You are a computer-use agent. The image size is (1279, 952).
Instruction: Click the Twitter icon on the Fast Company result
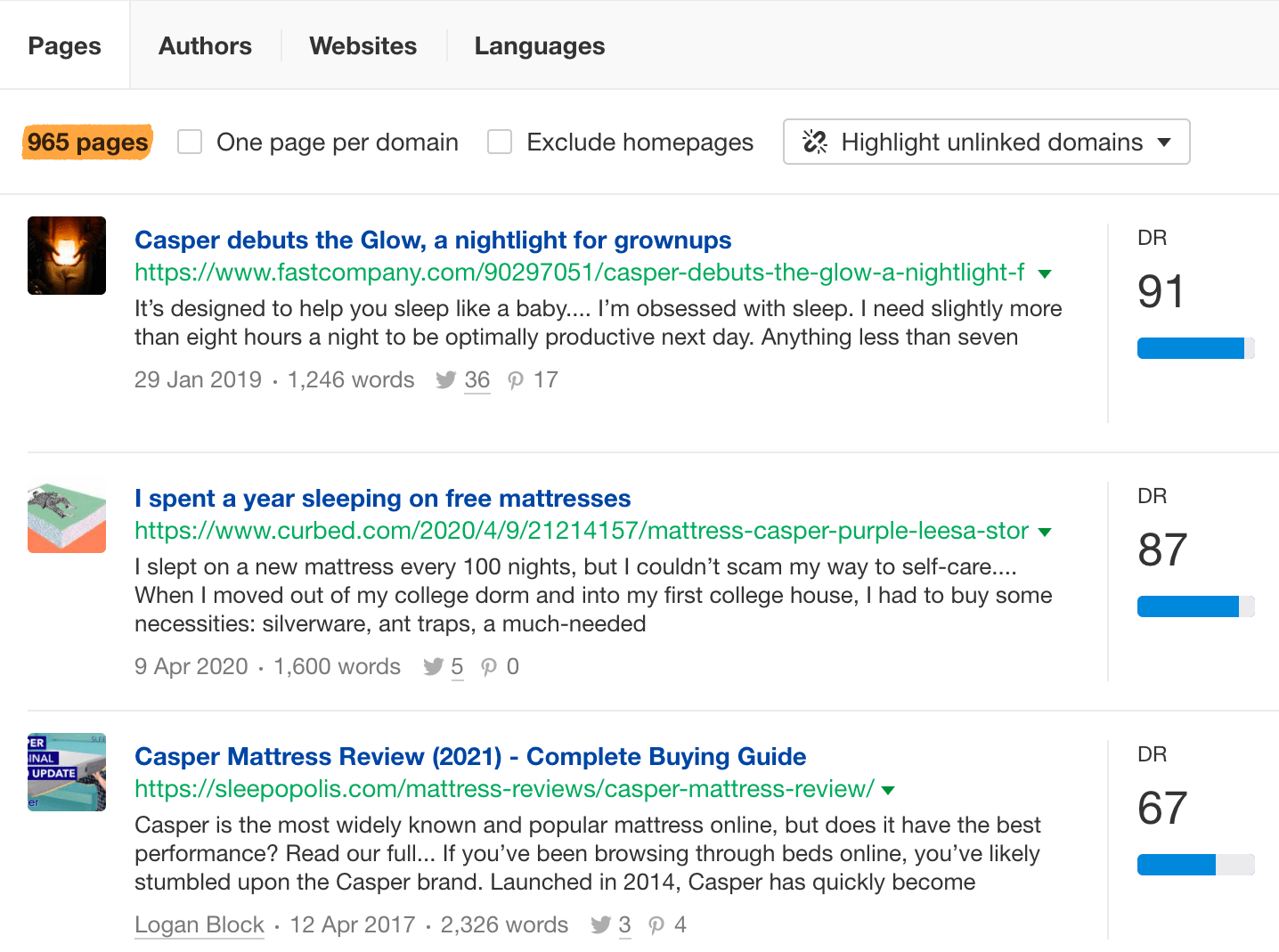point(445,380)
